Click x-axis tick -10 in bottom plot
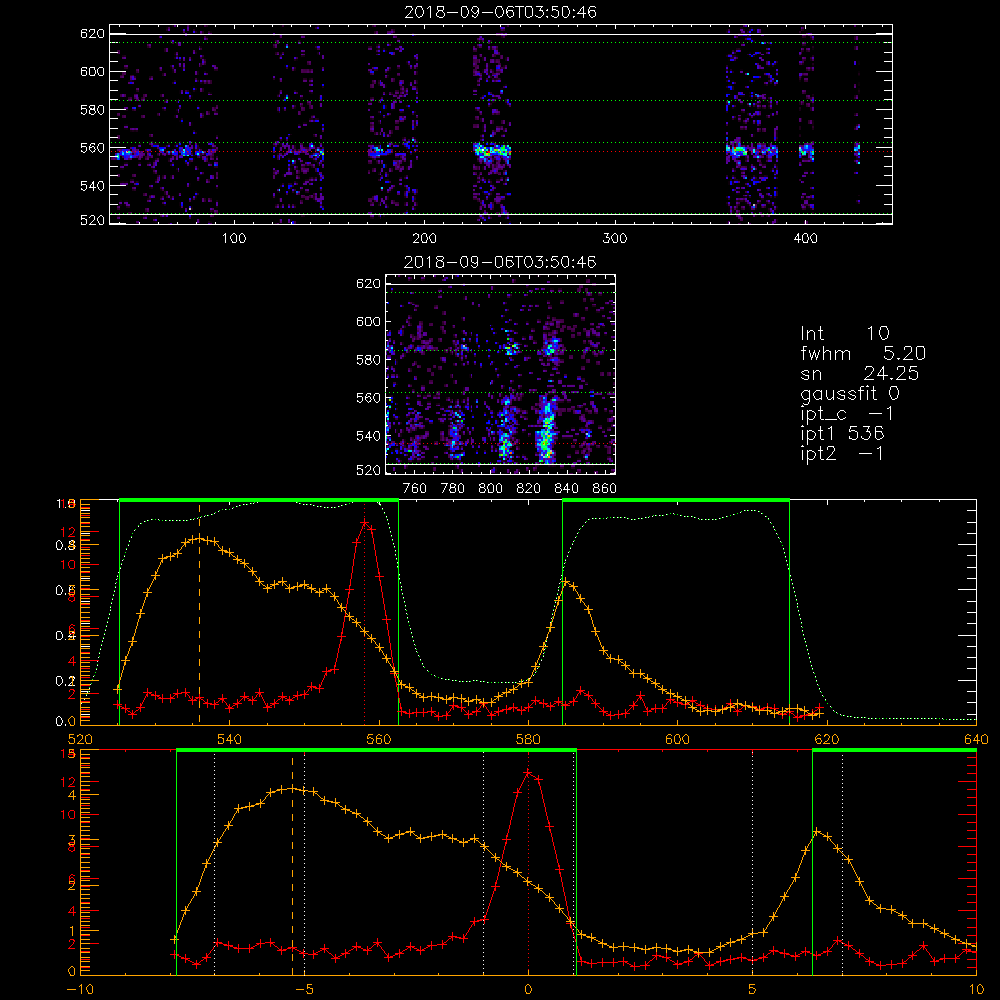 click(80, 990)
